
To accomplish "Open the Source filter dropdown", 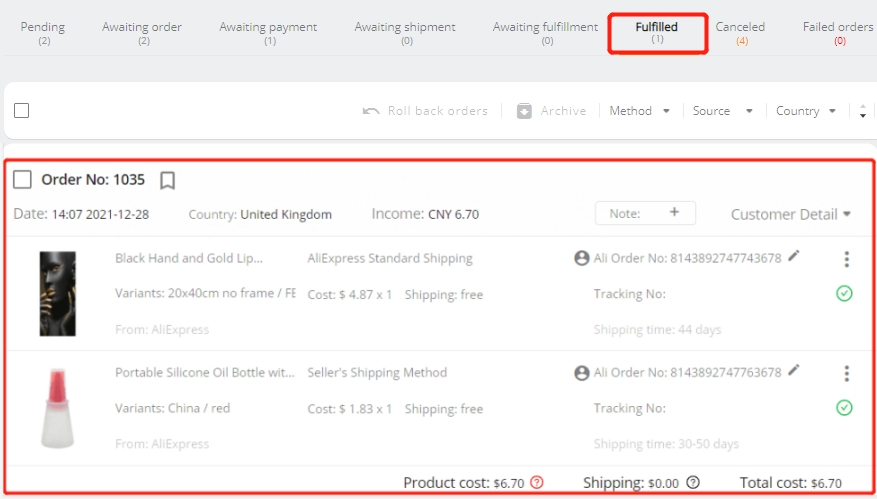I will click(723, 111).
